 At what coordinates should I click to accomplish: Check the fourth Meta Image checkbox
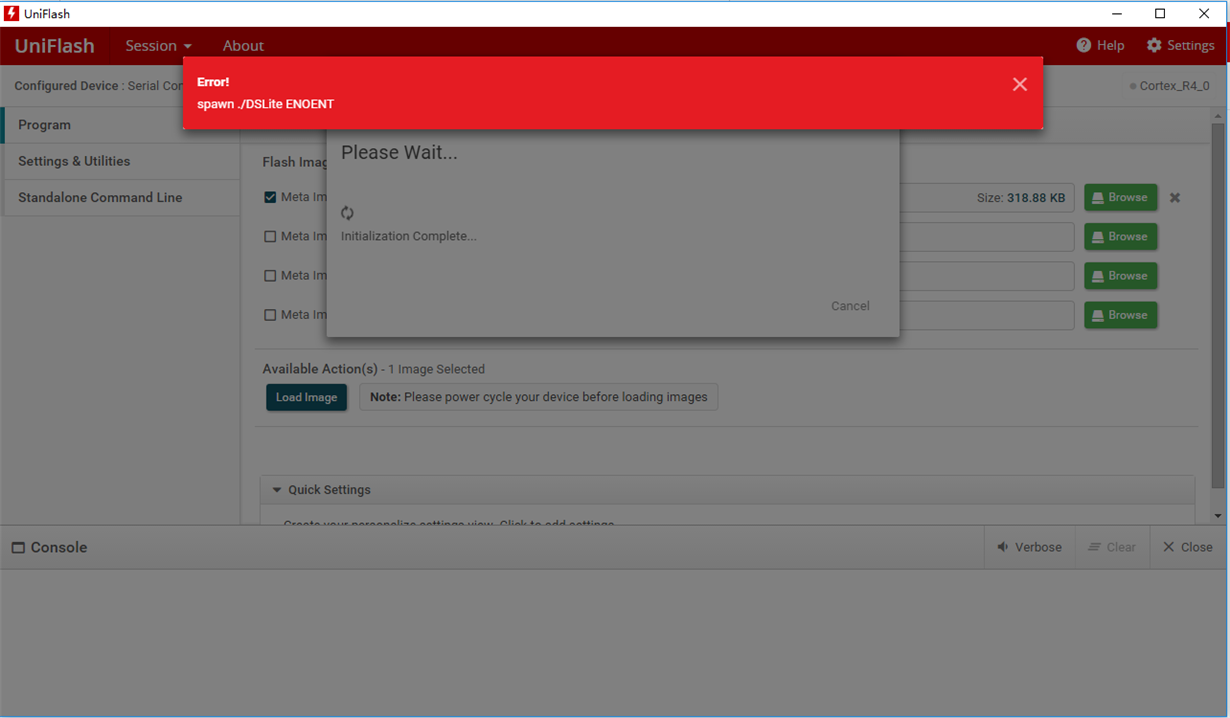[270, 315]
